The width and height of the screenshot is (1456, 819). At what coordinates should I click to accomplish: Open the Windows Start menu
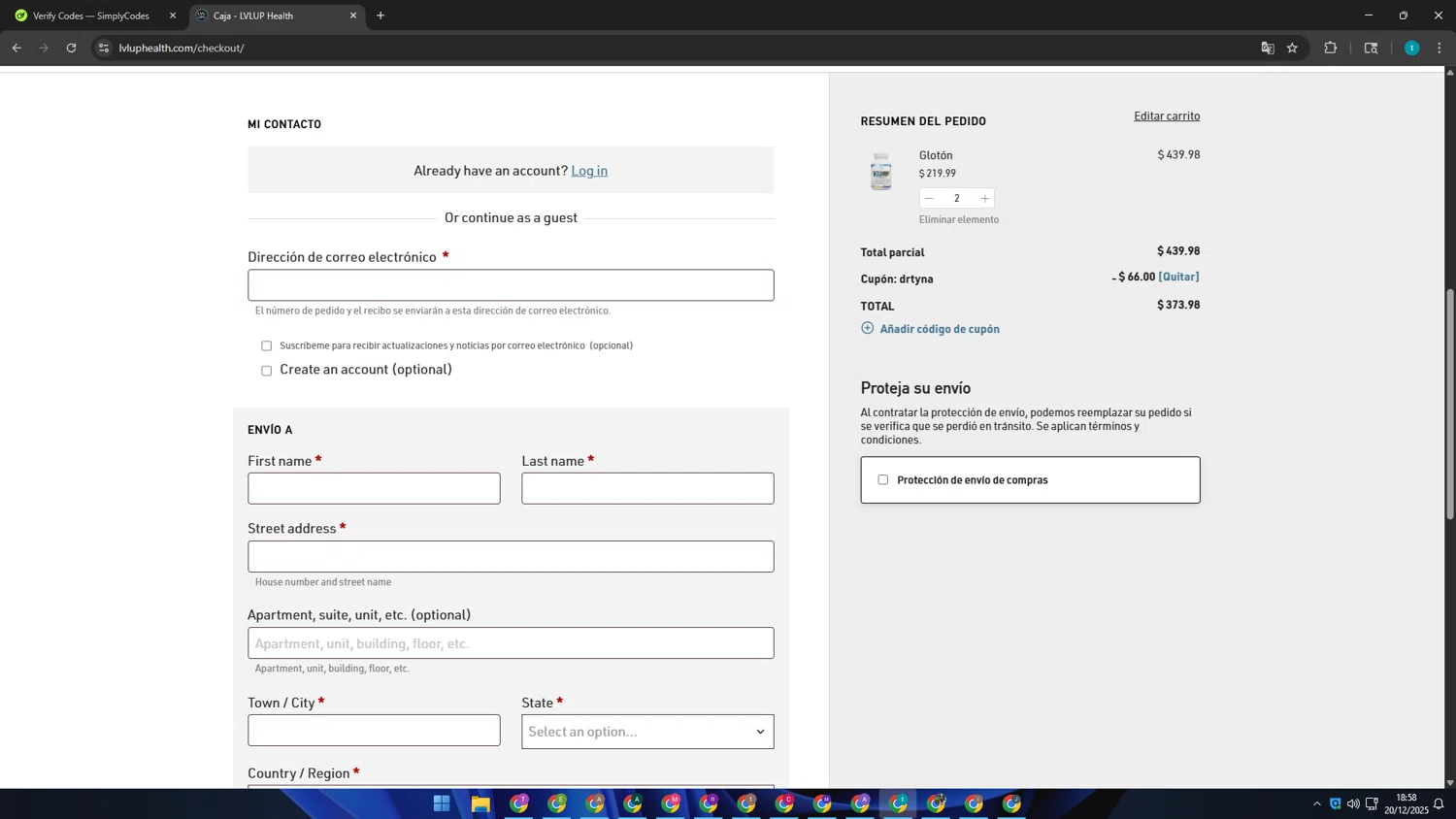click(x=442, y=803)
